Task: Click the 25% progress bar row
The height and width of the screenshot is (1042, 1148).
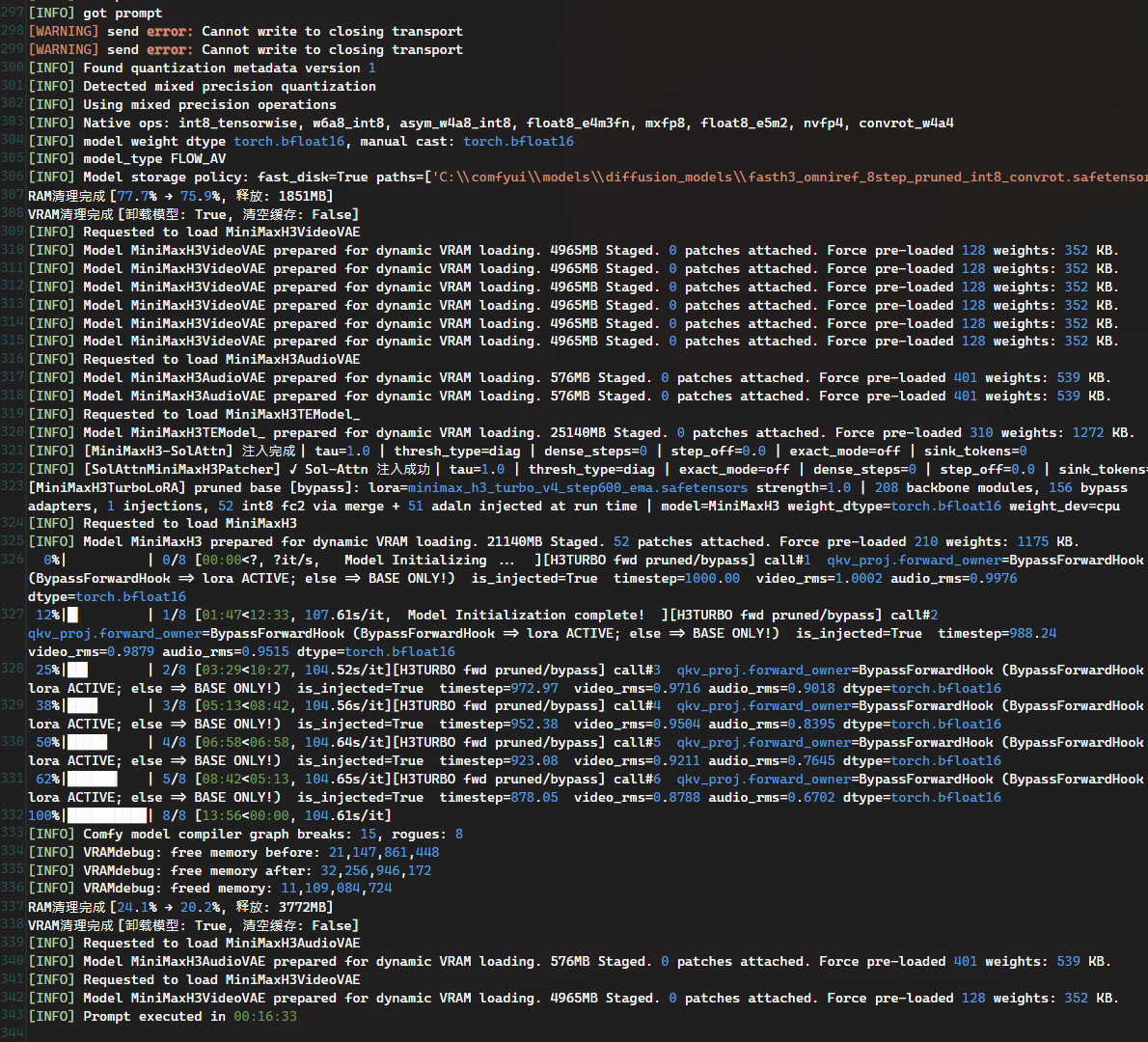Action: [586, 679]
